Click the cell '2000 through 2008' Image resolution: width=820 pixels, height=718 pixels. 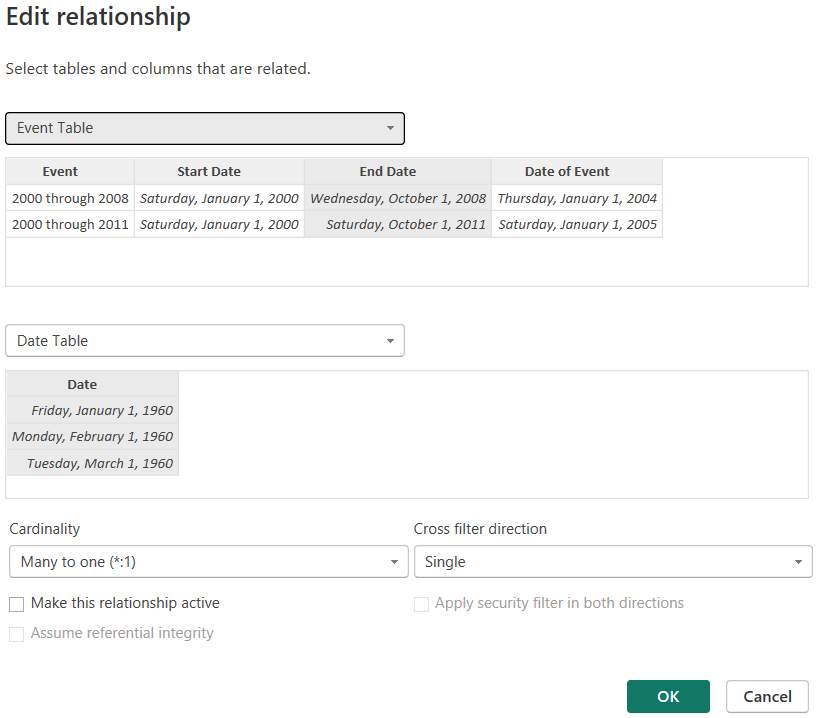(70, 198)
